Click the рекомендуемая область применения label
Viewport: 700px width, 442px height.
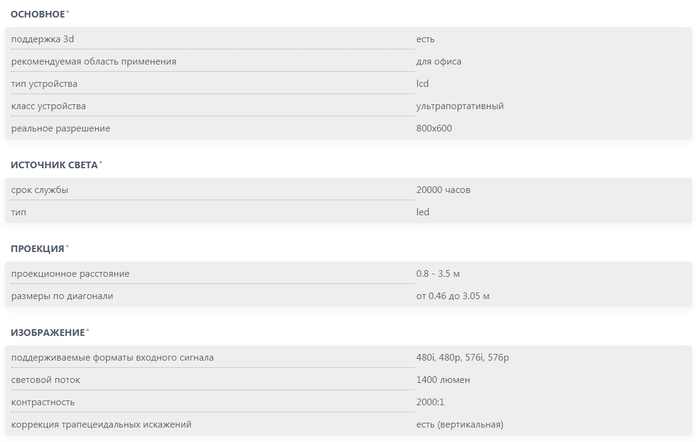(x=94, y=61)
